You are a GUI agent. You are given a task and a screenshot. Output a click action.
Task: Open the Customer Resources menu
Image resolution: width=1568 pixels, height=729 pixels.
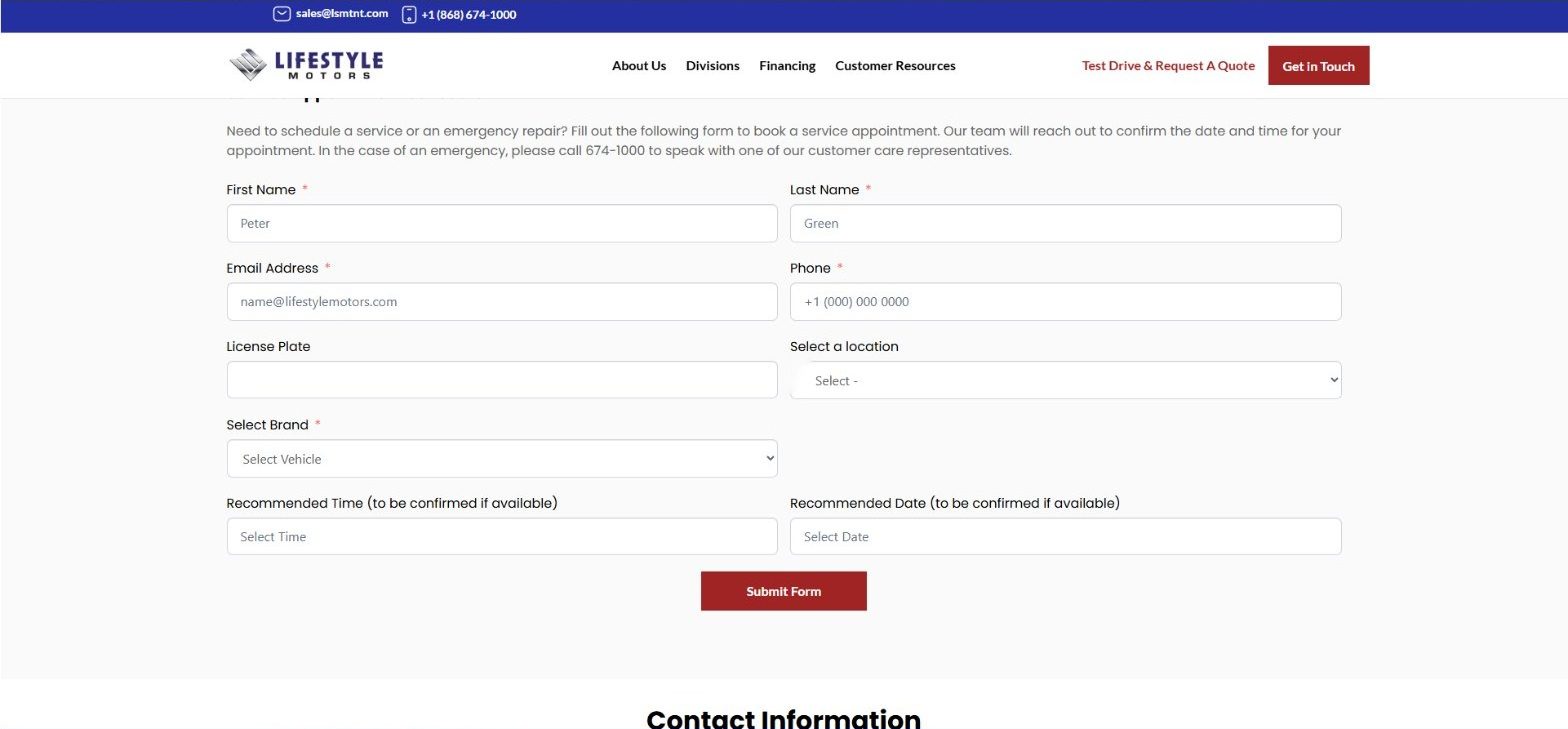[895, 66]
